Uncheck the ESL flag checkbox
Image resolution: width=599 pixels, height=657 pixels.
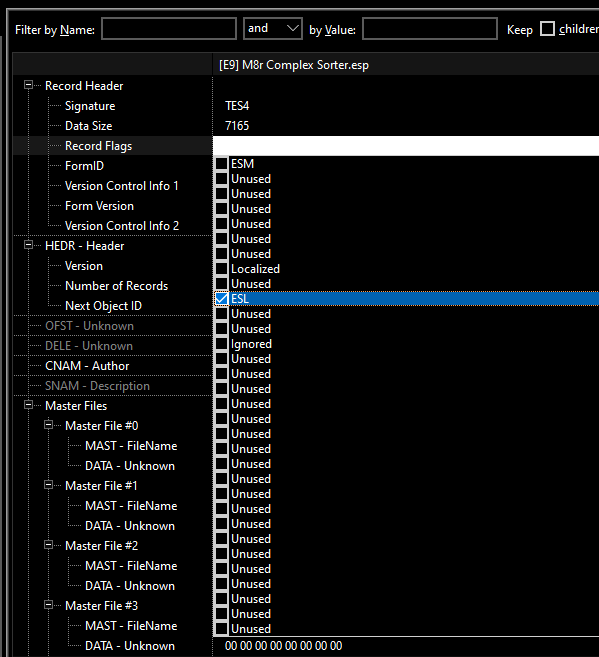(x=222, y=299)
